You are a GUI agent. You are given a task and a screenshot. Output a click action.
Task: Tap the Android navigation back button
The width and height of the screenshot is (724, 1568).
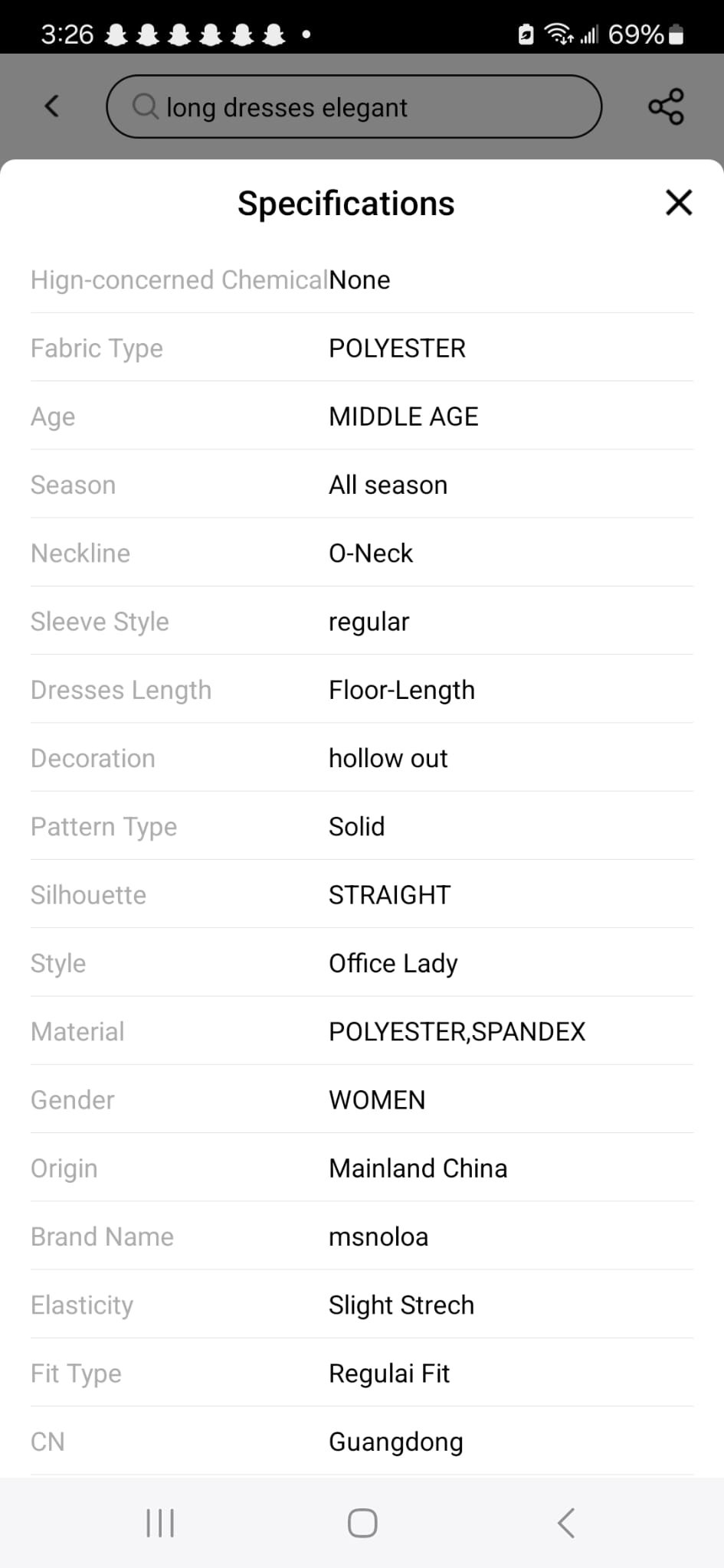(565, 1523)
